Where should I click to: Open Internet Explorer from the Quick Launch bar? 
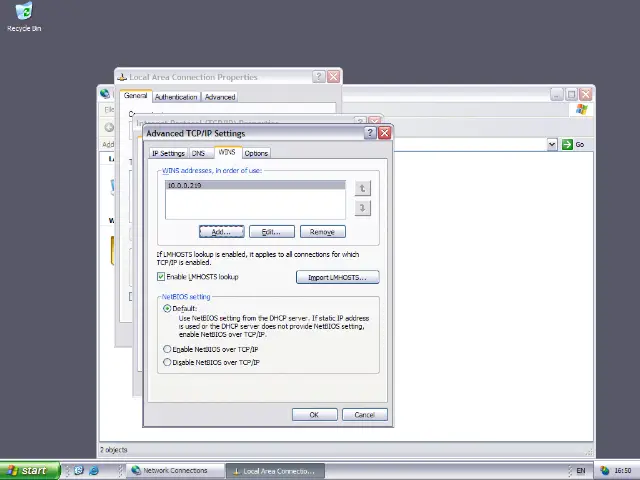pos(94,470)
